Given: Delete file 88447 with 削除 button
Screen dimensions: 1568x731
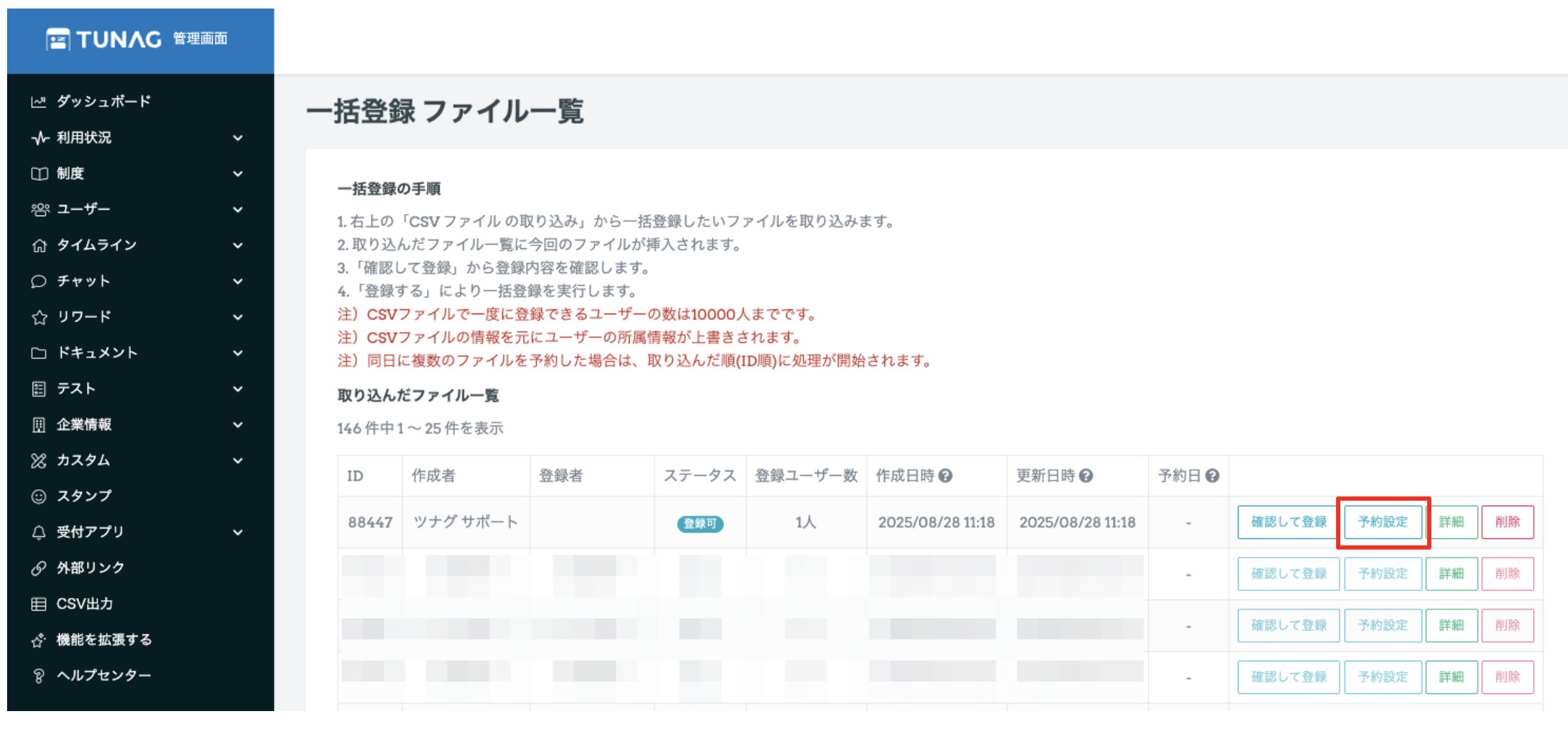Looking at the screenshot, I should coord(1507,522).
